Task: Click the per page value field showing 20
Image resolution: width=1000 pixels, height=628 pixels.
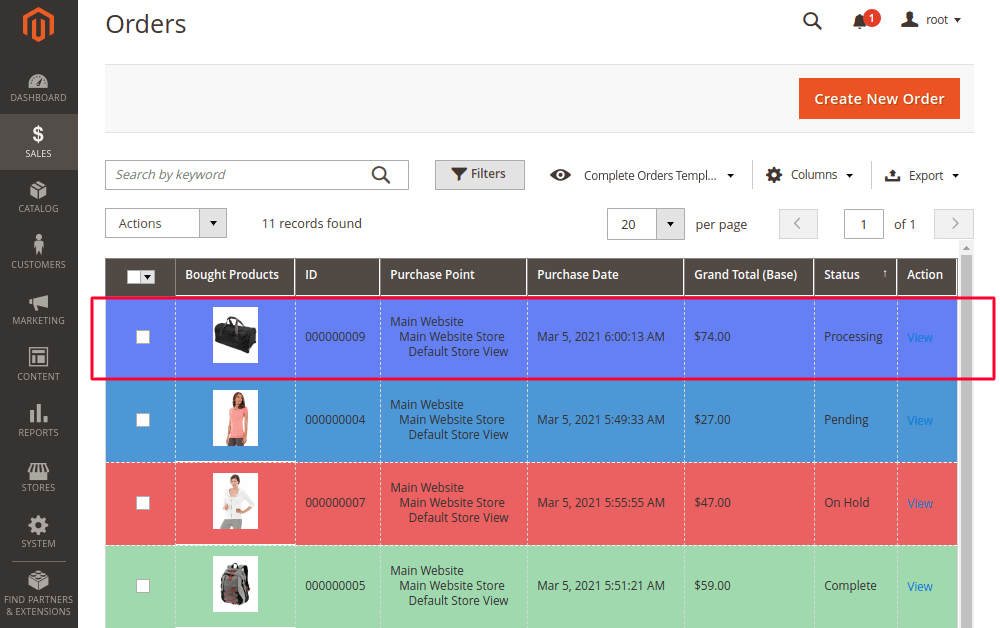Action: [631, 224]
